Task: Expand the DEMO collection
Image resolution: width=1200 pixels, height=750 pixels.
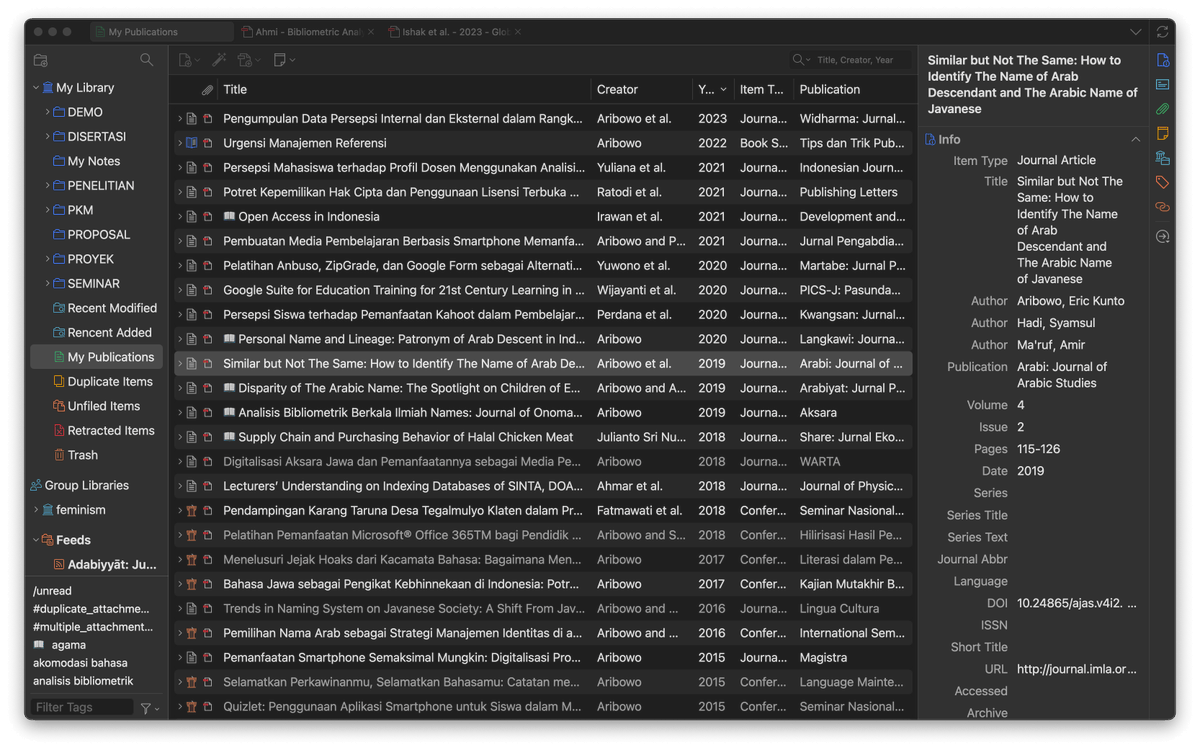Action: [x=47, y=112]
